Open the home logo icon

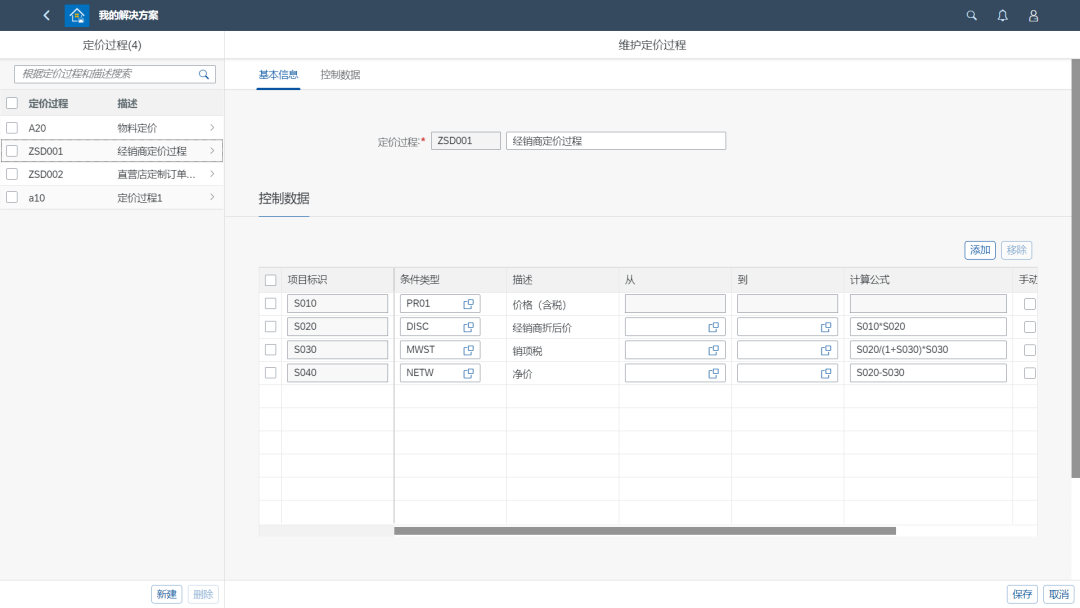point(77,15)
